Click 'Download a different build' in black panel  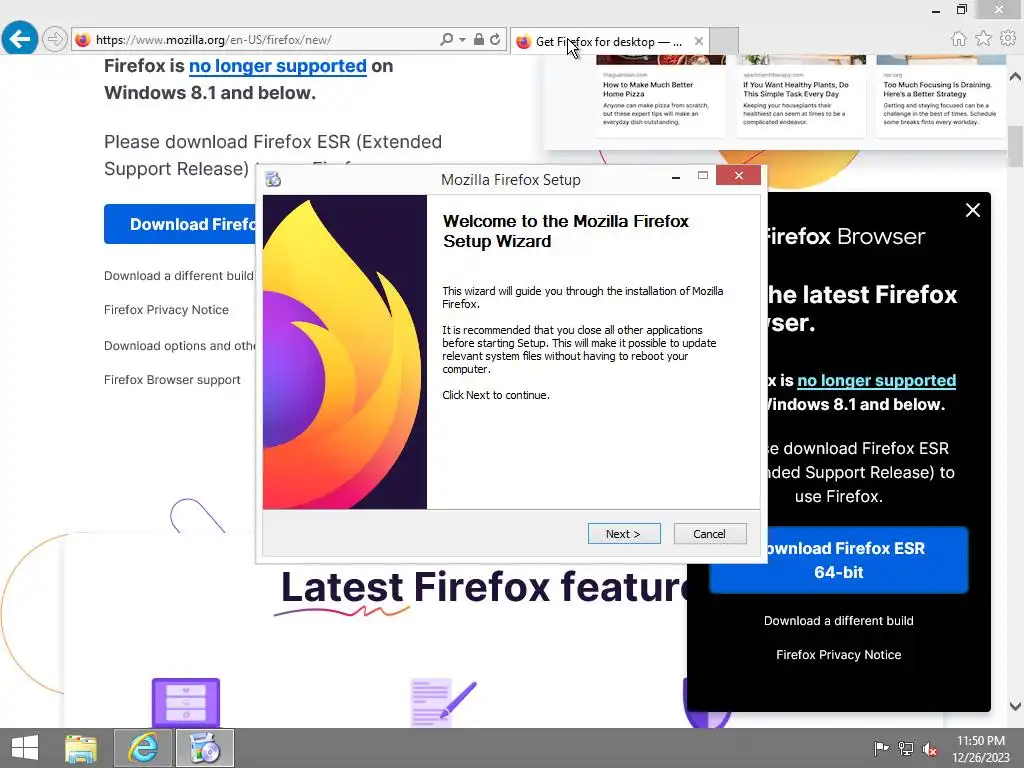(x=839, y=620)
